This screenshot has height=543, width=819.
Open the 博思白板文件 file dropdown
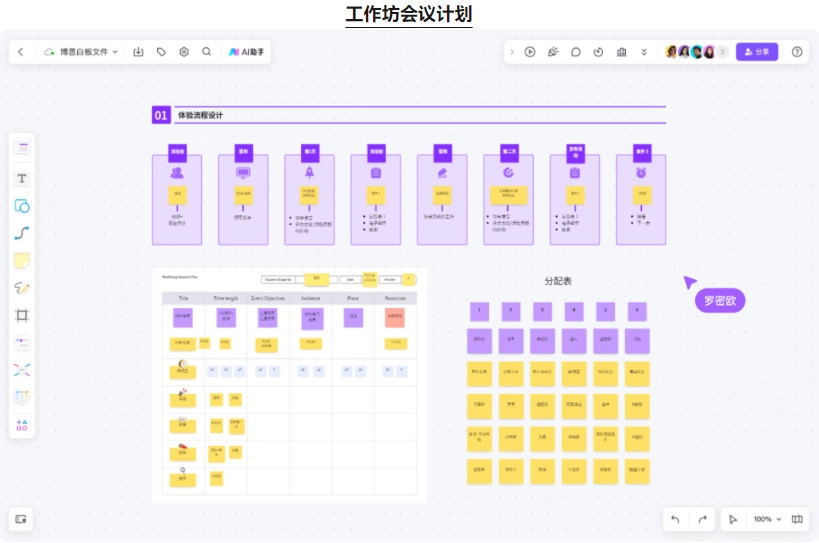pyautogui.click(x=81, y=52)
